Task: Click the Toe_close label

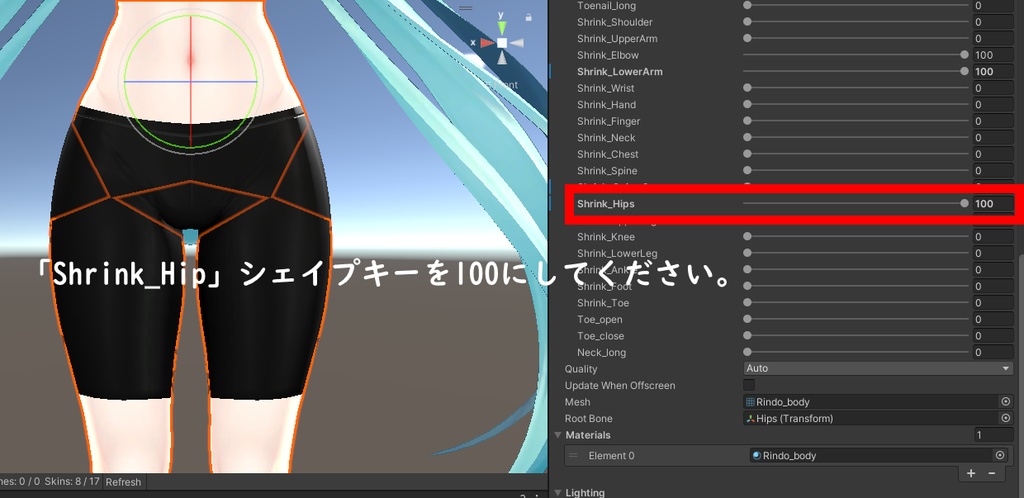Action: coord(600,336)
